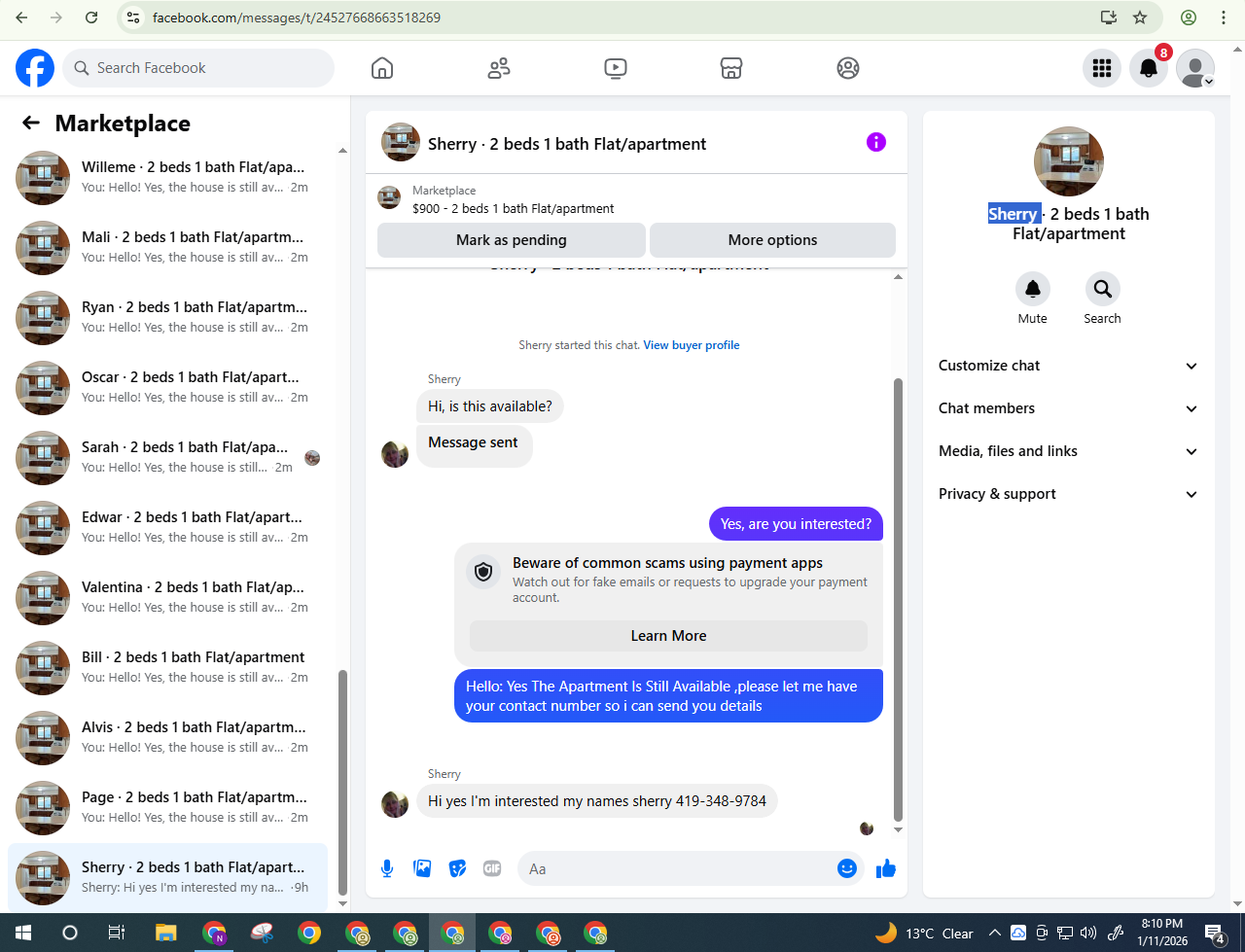The width and height of the screenshot is (1245, 952).
Task: Open the Mali conversation
Action: click(x=167, y=248)
